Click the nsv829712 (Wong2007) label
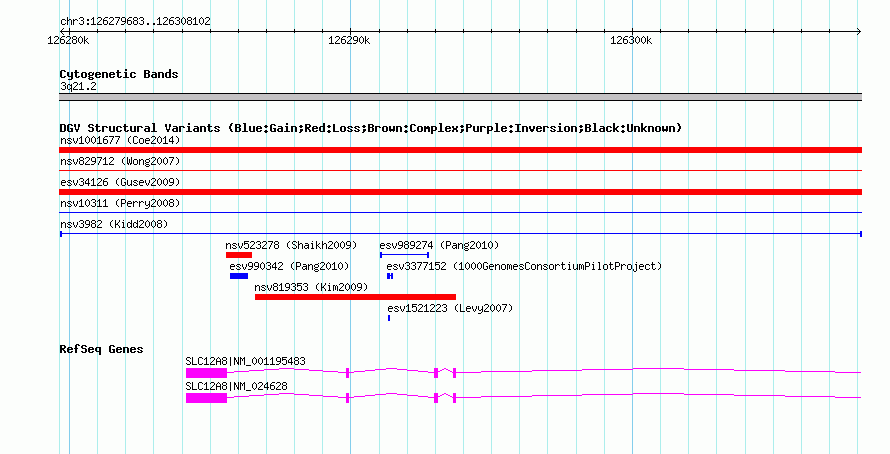The image size is (890, 454). pos(120,161)
